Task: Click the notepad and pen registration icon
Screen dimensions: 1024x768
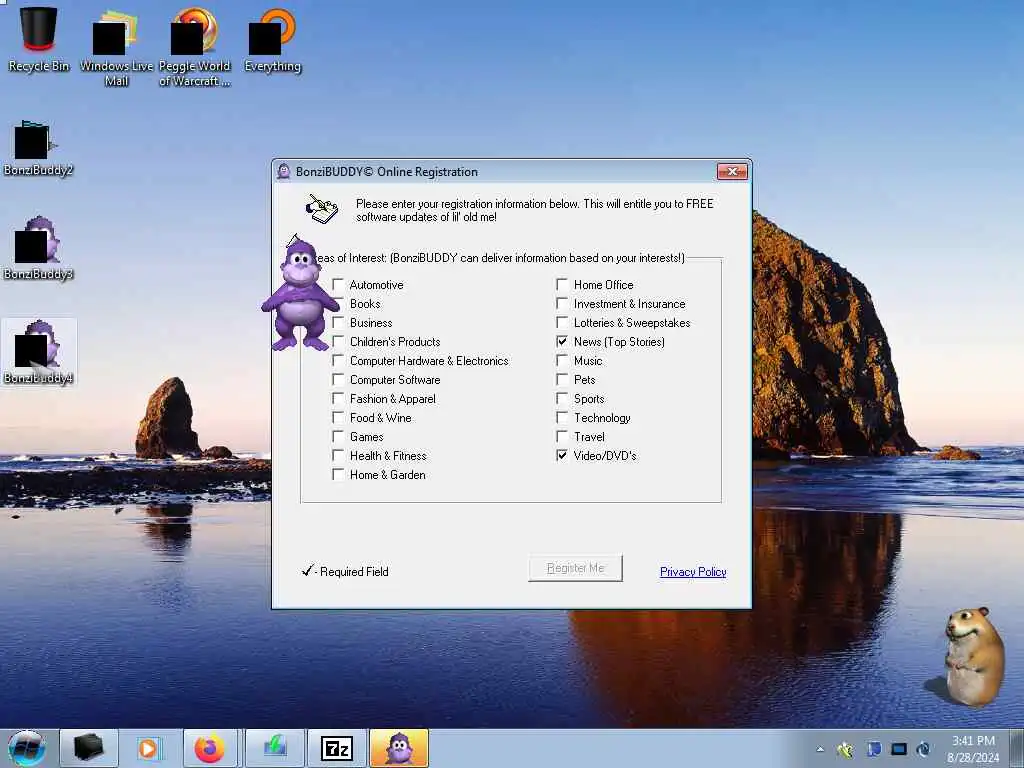Action: click(322, 208)
